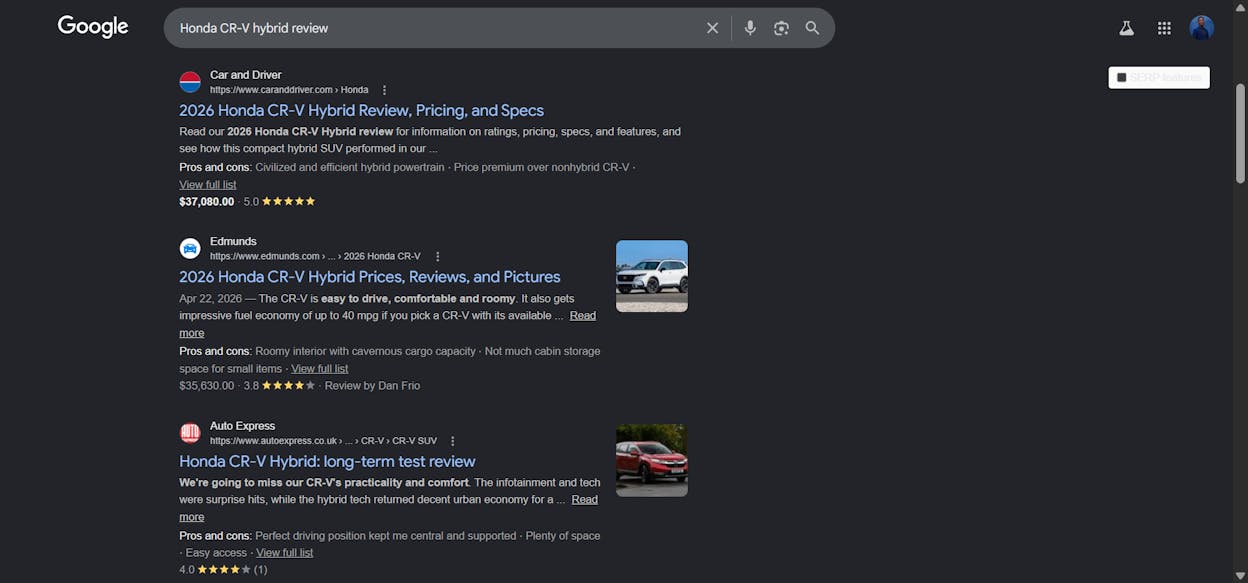The height and width of the screenshot is (583, 1248).
Task: Clear the search query with X
Action: pos(712,28)
